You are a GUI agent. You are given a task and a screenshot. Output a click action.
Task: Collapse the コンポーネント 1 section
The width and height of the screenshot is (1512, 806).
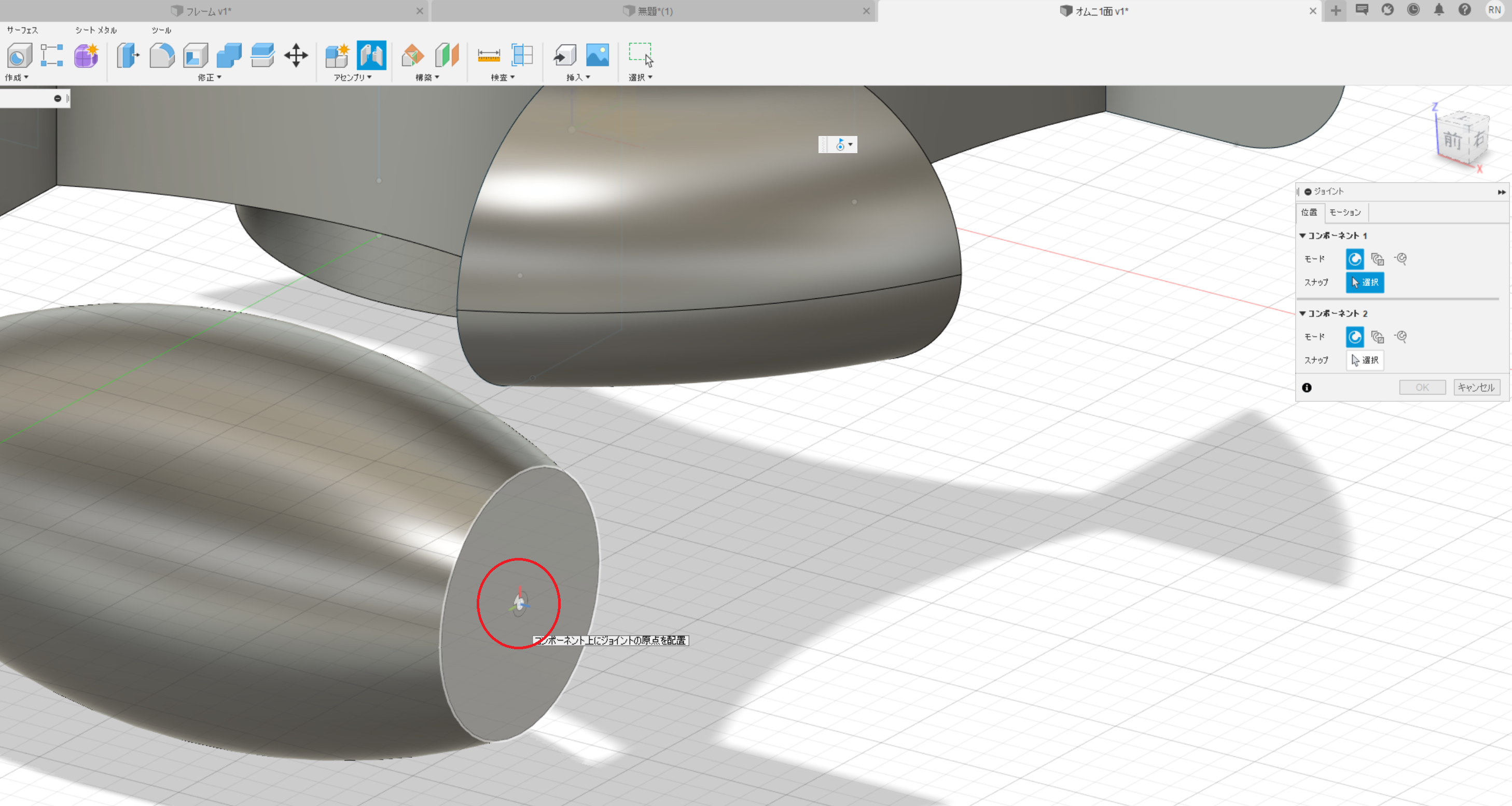click(x=1302, y=236)
